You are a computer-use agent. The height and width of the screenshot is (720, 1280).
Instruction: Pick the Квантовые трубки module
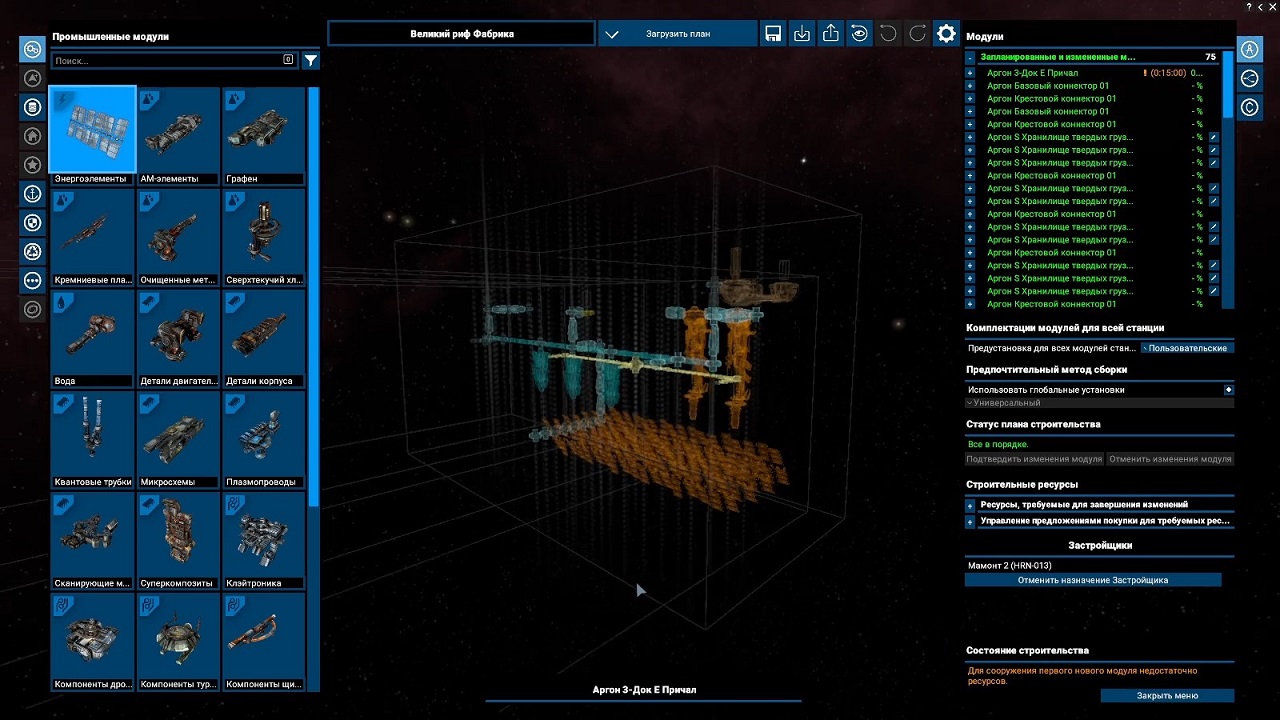point(93,439)
